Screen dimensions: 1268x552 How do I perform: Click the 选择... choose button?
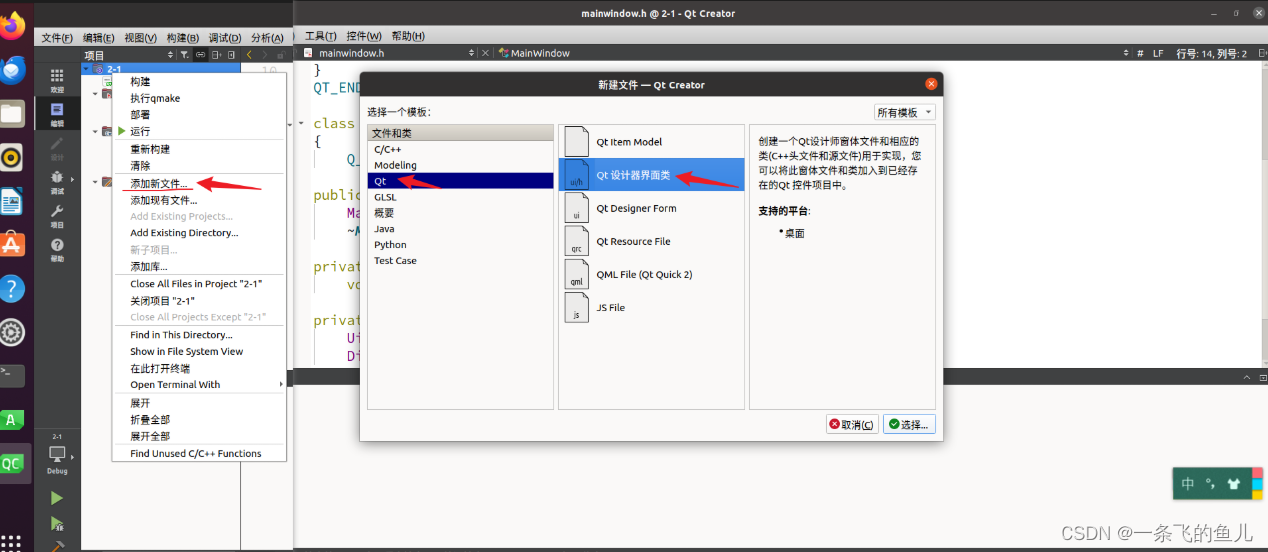coord(909,424)
